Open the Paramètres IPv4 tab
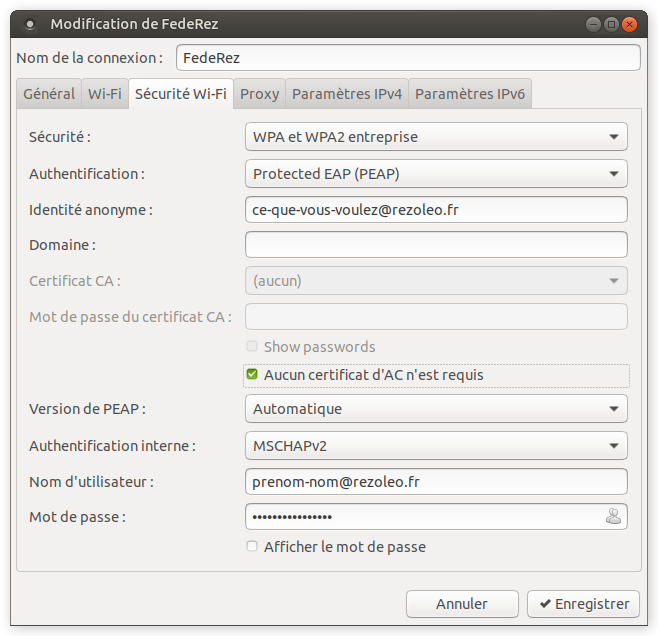This screenshot has width=658, height=636. coord(347,94)
